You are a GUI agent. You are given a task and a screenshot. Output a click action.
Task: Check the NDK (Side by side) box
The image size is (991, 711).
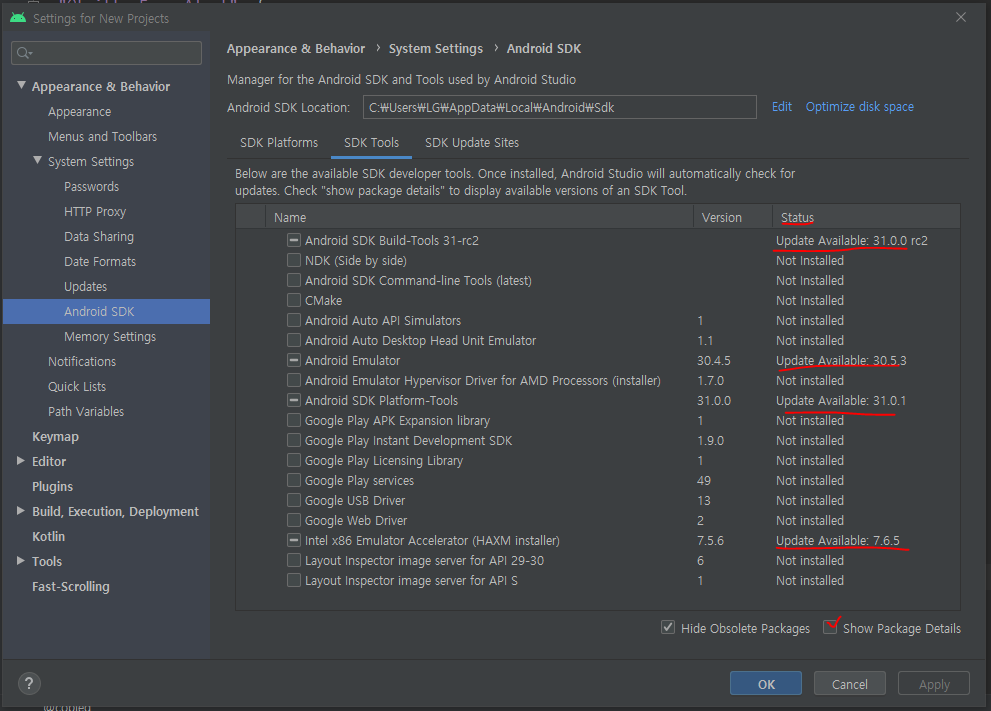pyautogui.click(x=293, y=260)
